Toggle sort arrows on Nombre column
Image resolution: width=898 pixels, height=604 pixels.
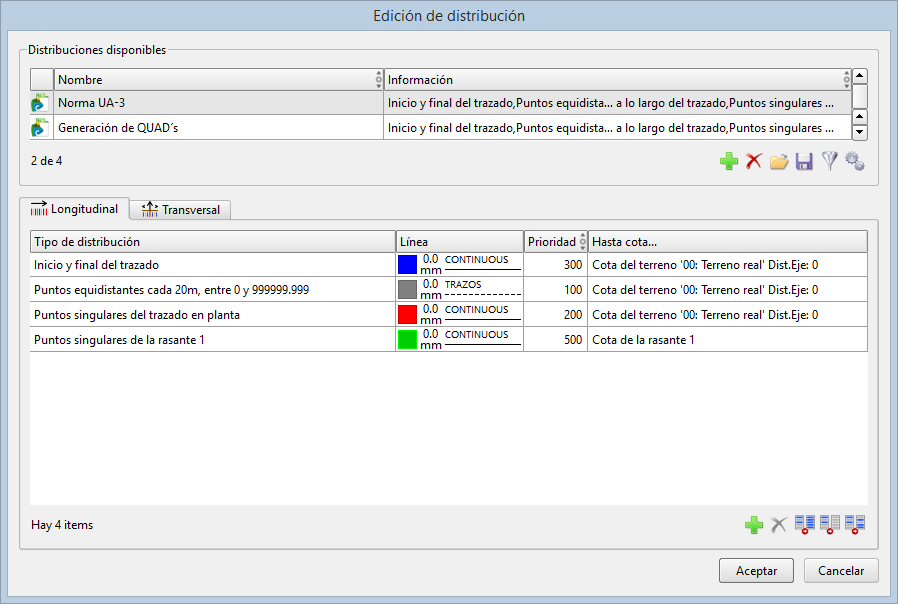378,80
